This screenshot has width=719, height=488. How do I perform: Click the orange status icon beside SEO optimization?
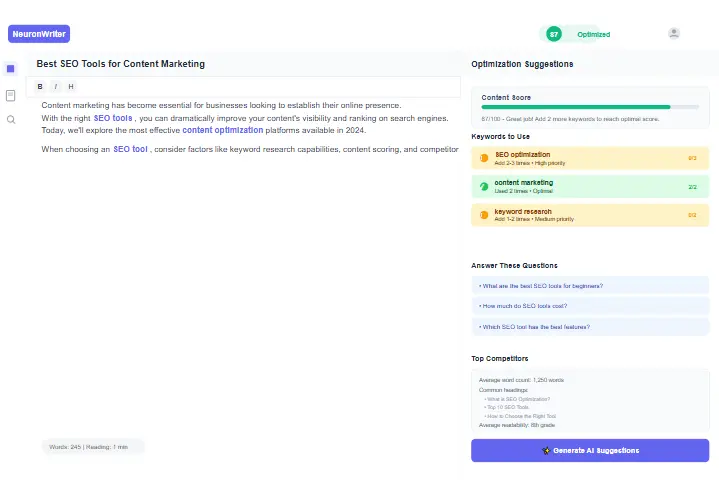(x=484, y=158)
